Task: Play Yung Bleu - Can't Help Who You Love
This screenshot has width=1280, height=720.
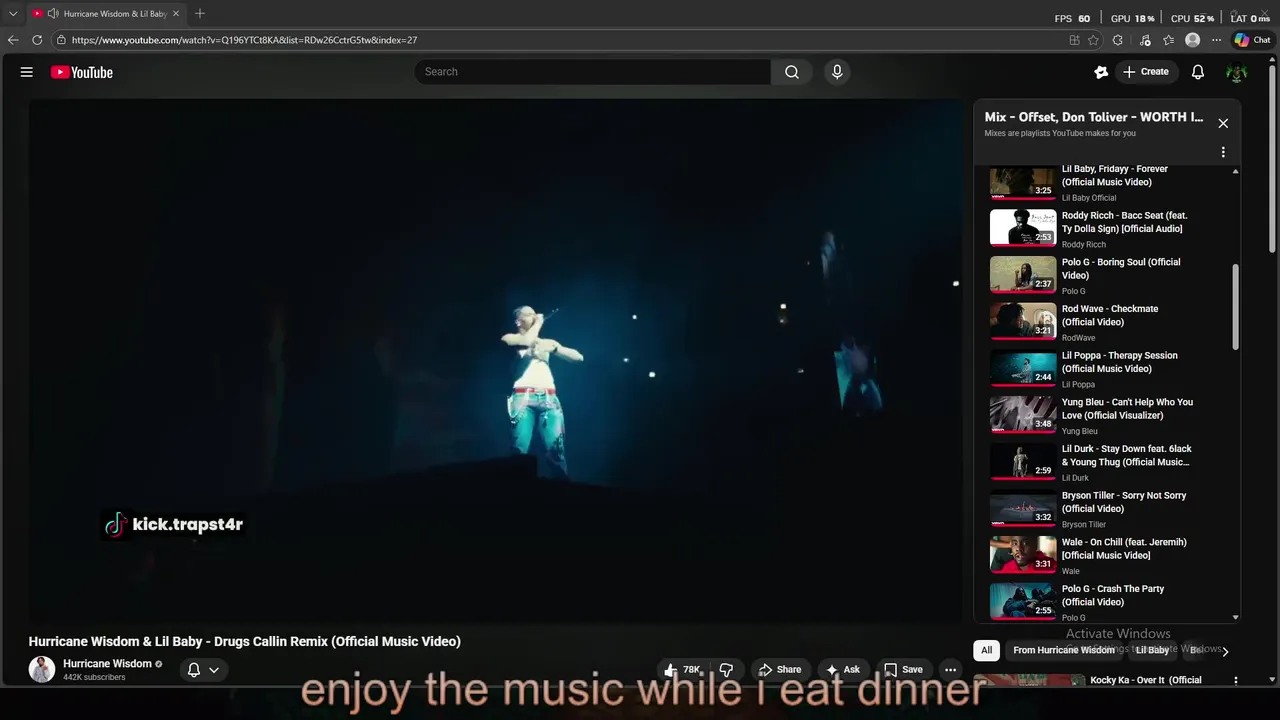Action: coord(1110,415)
